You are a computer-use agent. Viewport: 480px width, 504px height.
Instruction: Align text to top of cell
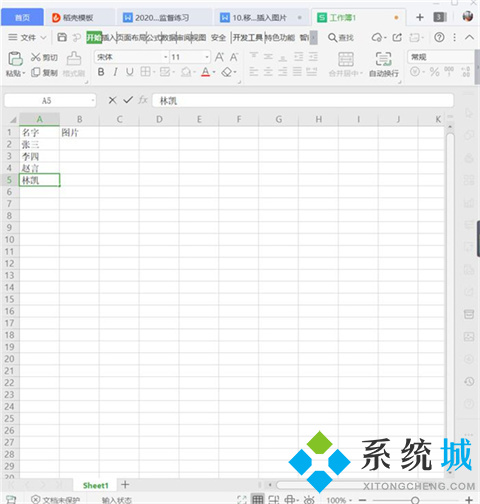click(x=254, y=56)
